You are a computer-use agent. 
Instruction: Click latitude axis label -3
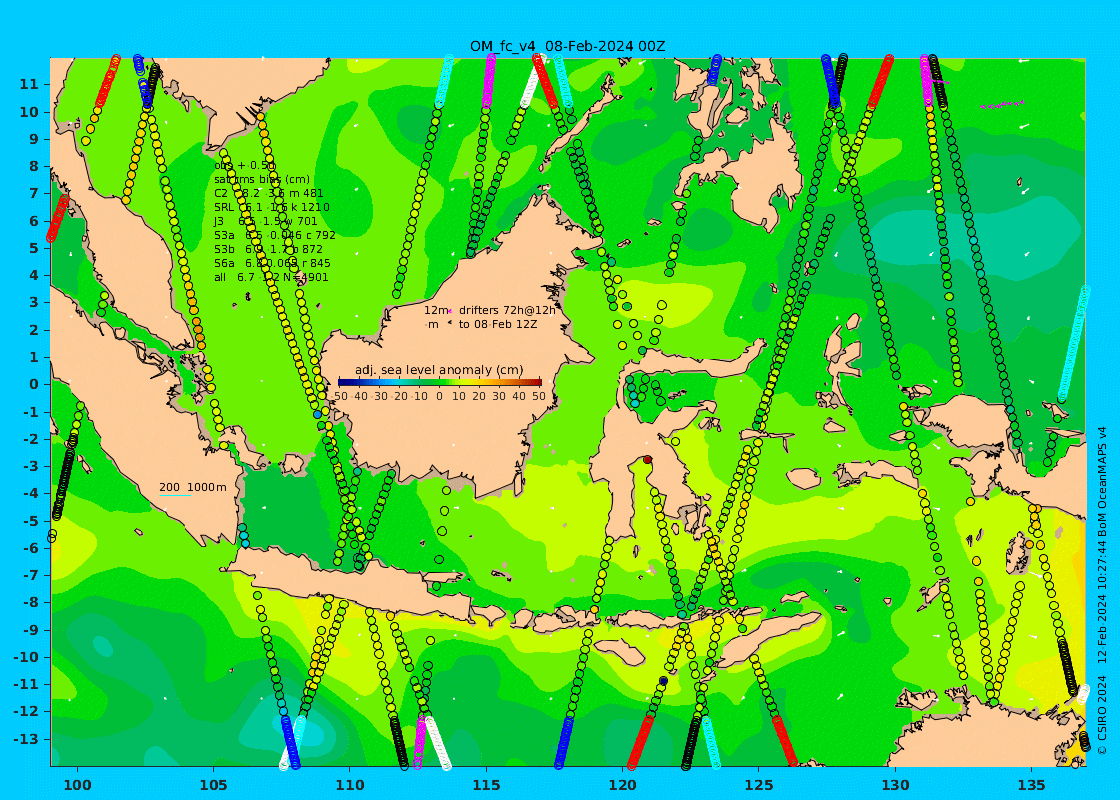tap(31, 466)
